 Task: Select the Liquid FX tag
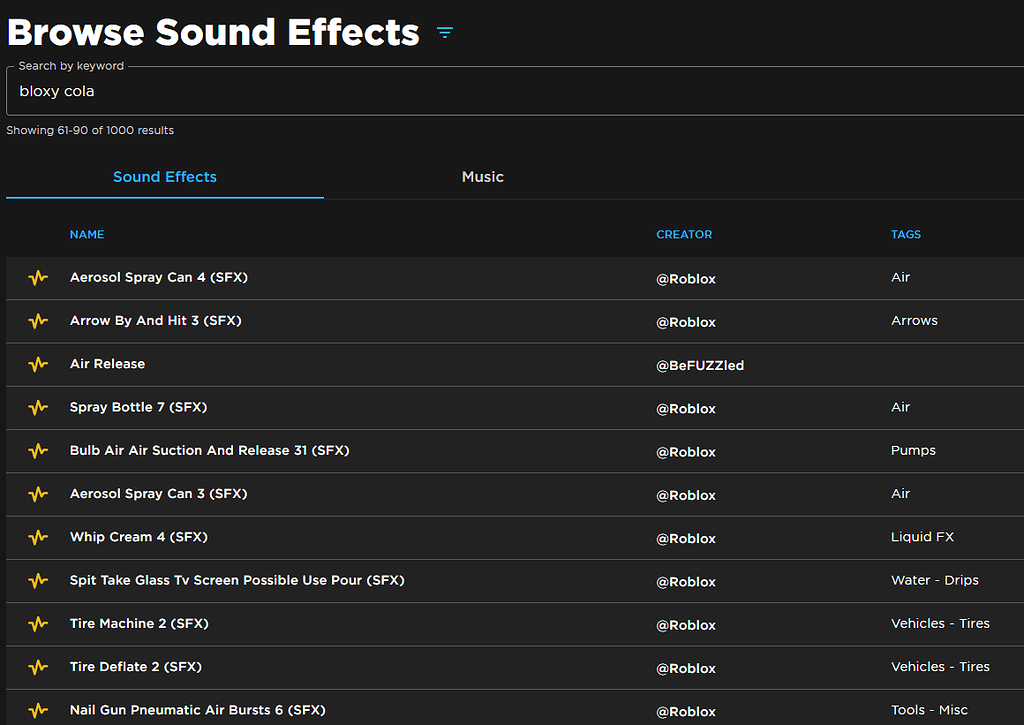[922, 537]
